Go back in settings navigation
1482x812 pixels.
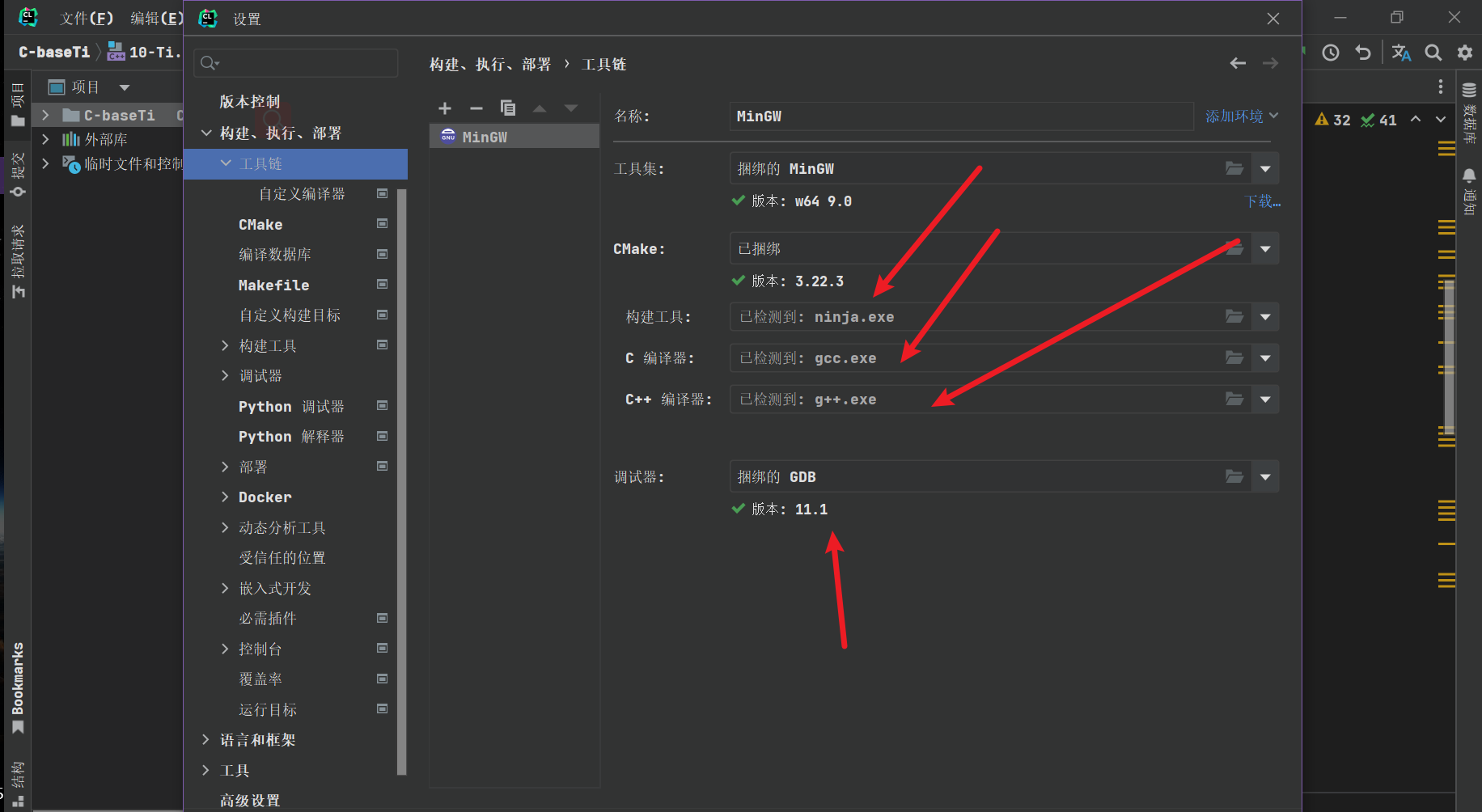click(1238, 63)
